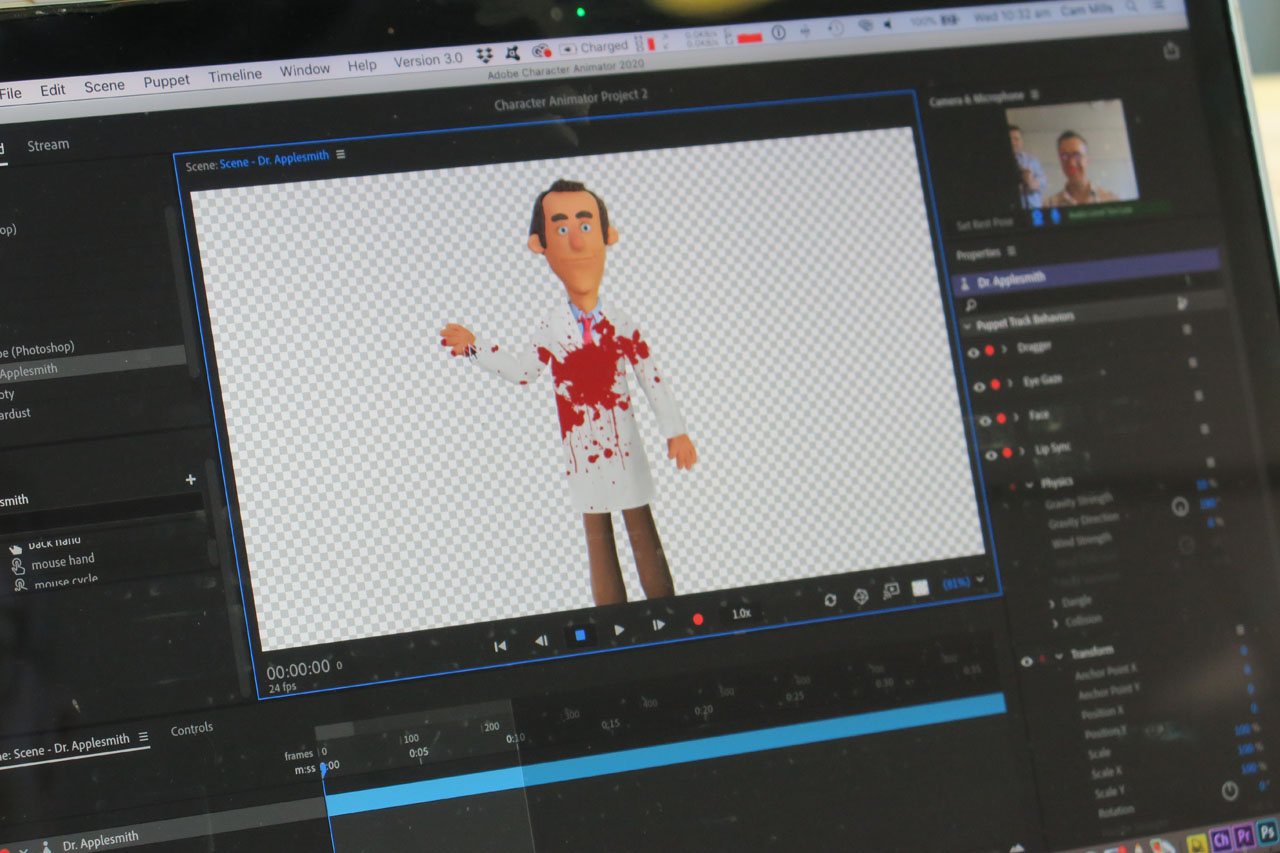
Task: Open the Controls panel tab
Action: [x=192, y=729]
